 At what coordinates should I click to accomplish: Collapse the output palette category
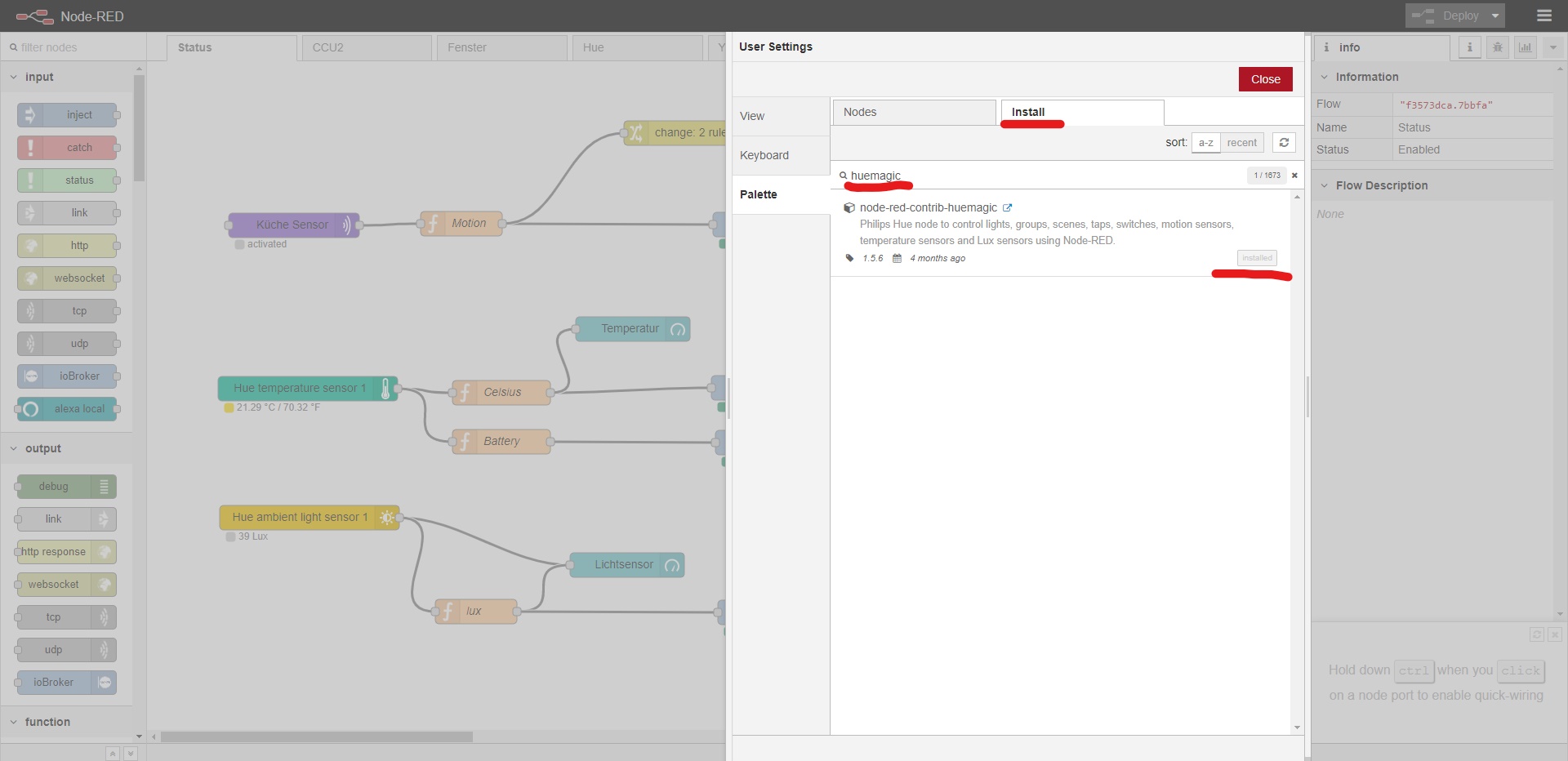67,448
